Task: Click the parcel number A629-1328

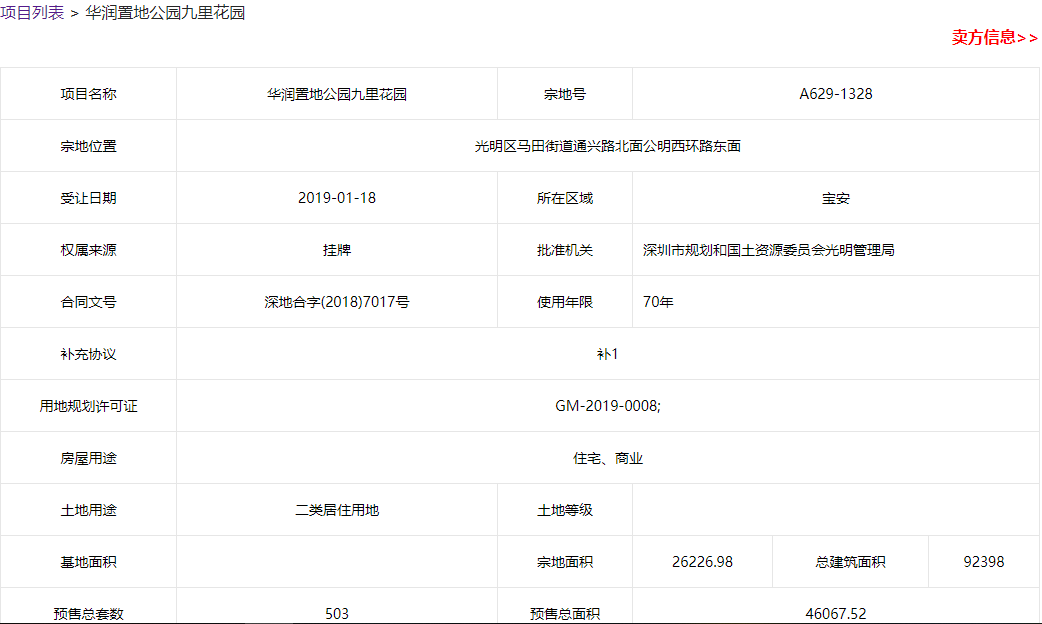Action: 836,94
